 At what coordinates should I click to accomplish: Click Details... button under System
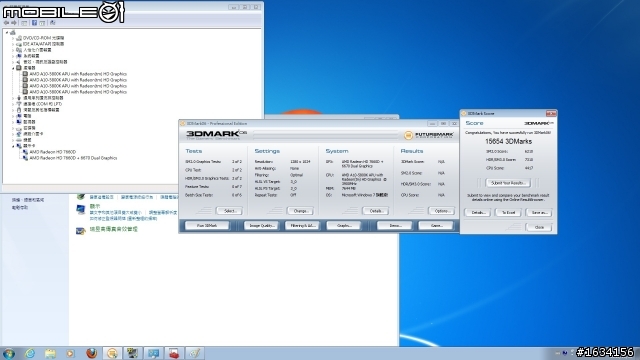pyautogui.click(x=376, y=211)
